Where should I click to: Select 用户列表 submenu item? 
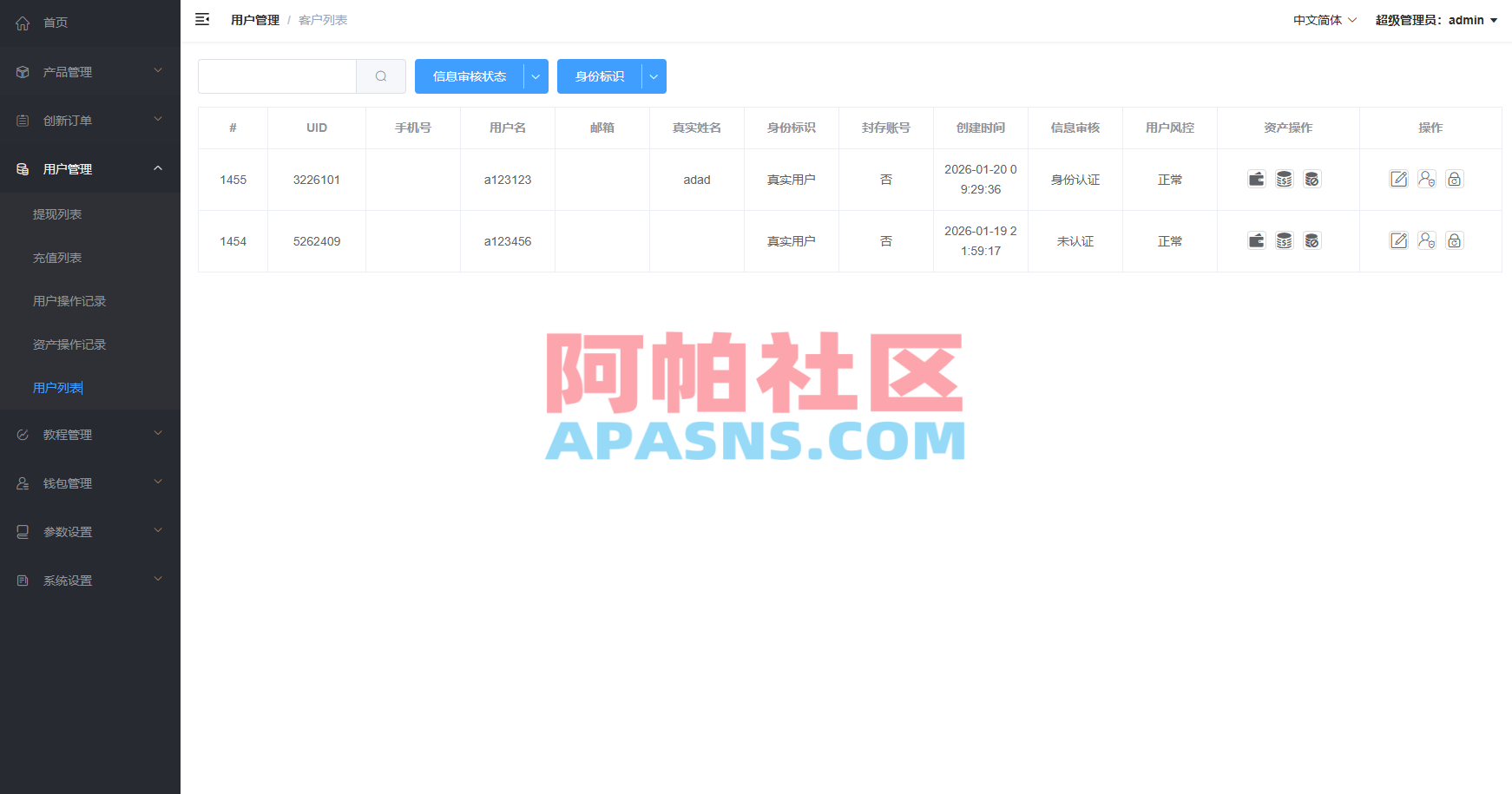coord(90,388)
